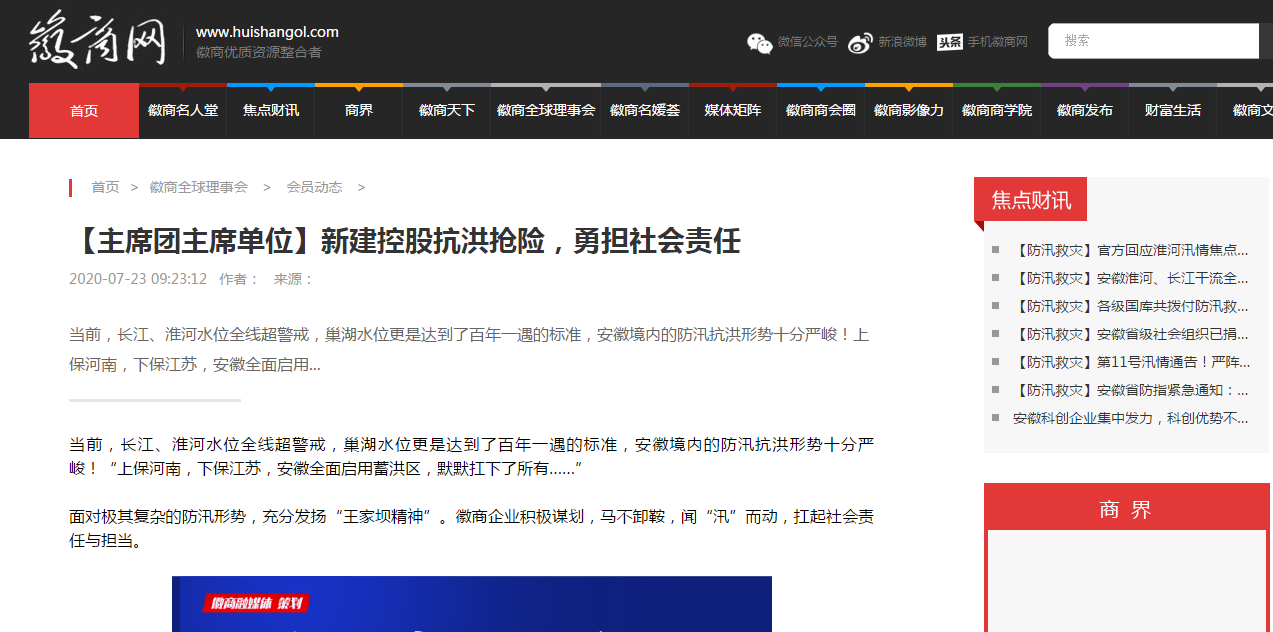This screenshot has width=1273, height=632.
Task: Click the 首页 breadcrumb link
Action: point(105,187)
